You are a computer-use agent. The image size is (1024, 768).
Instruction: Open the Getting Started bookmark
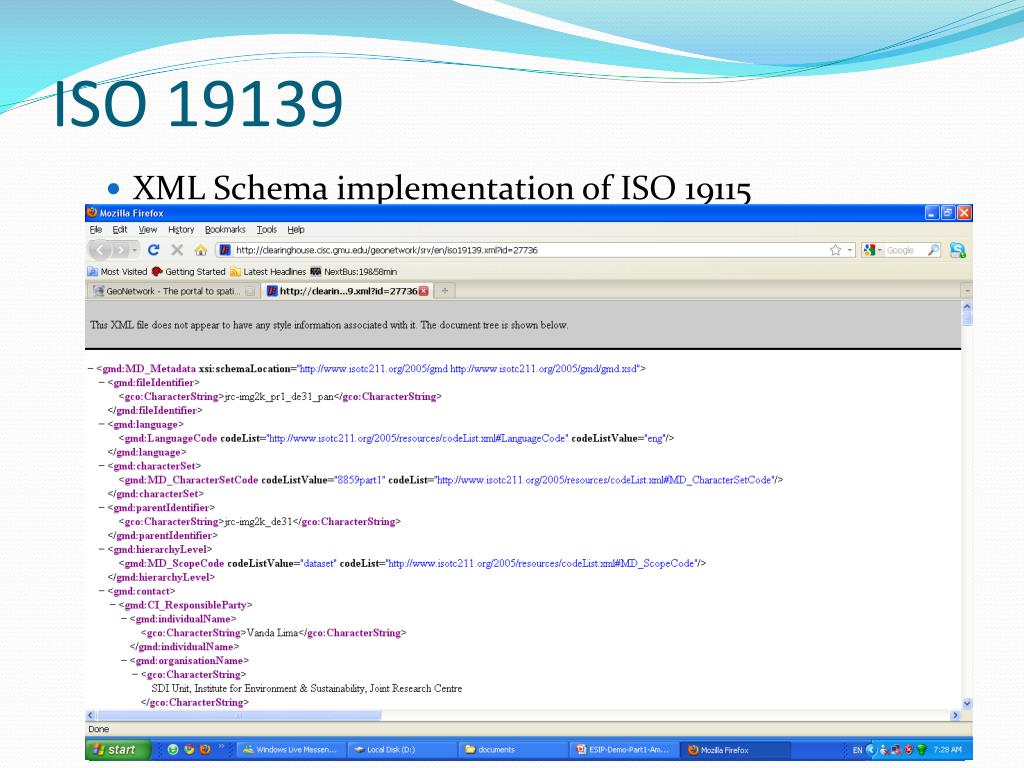pyautogui.click(x=189, y=272)
